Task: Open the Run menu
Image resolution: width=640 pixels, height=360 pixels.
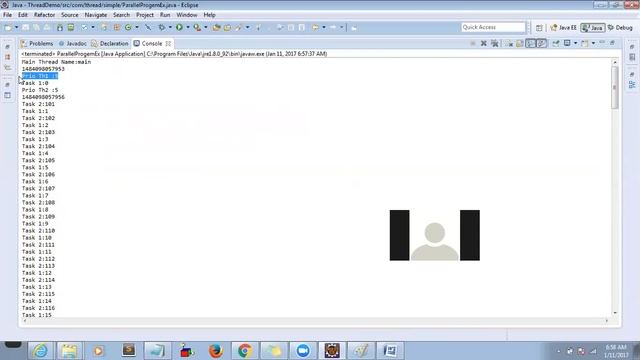Action: [x=165, y=15]
